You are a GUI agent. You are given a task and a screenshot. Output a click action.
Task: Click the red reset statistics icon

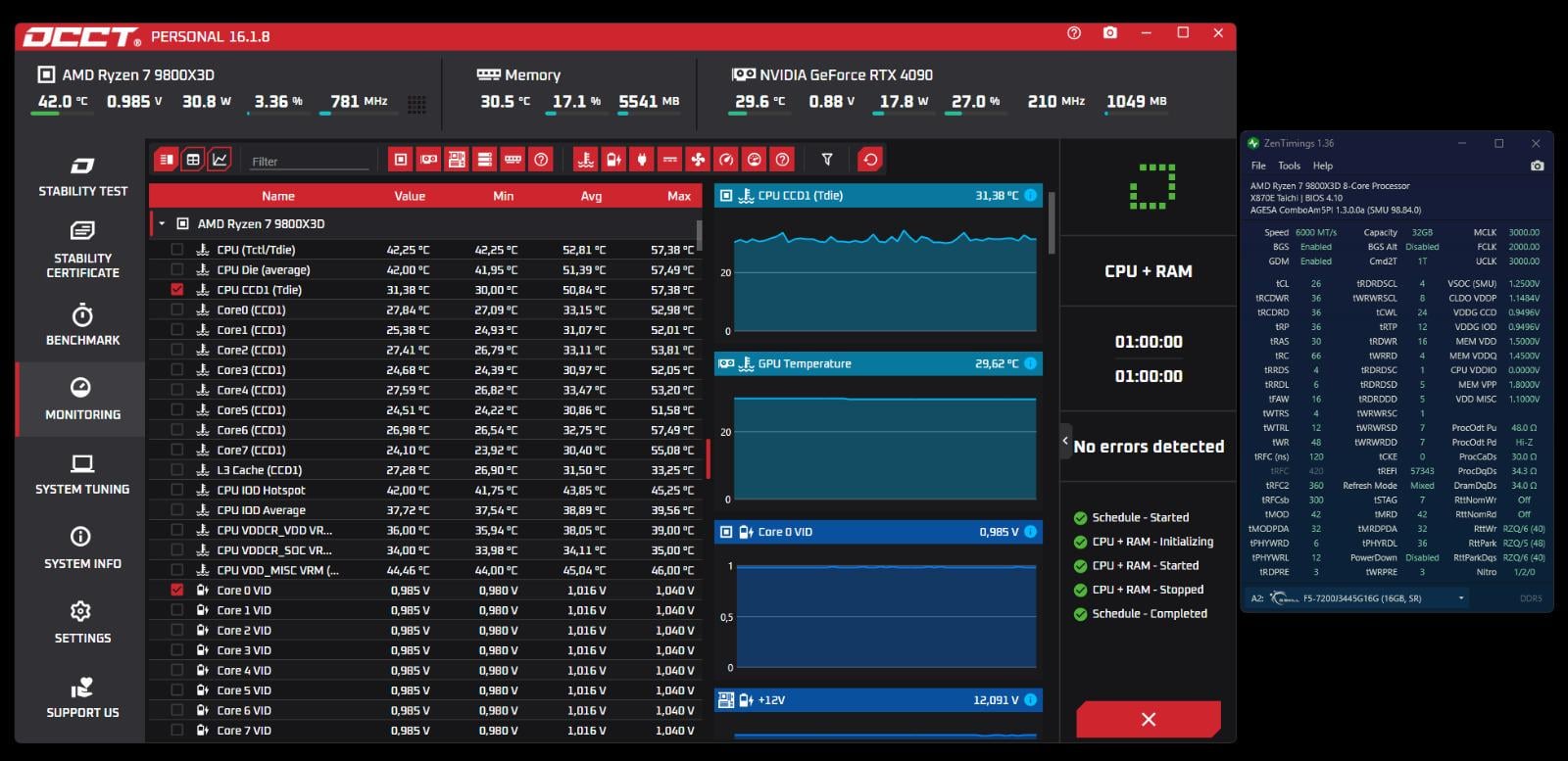[870, 160]
